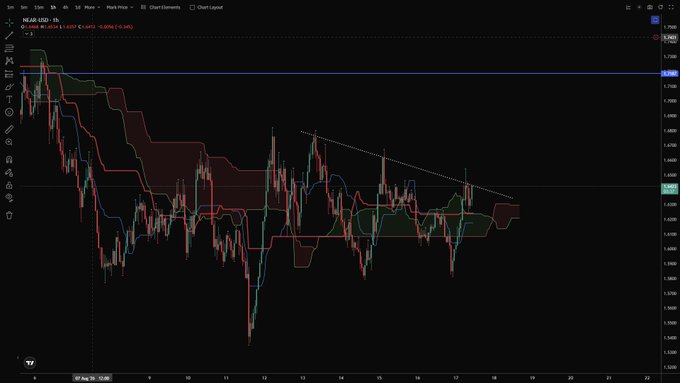Click the NEAR-USD 1h symbol title

point(41,20)
